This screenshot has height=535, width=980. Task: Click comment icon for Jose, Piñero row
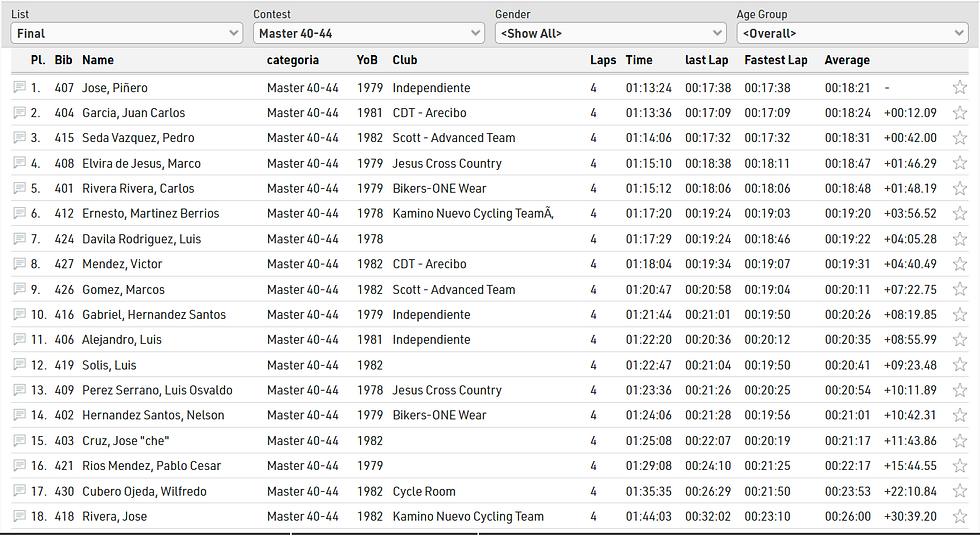(19, 88)
